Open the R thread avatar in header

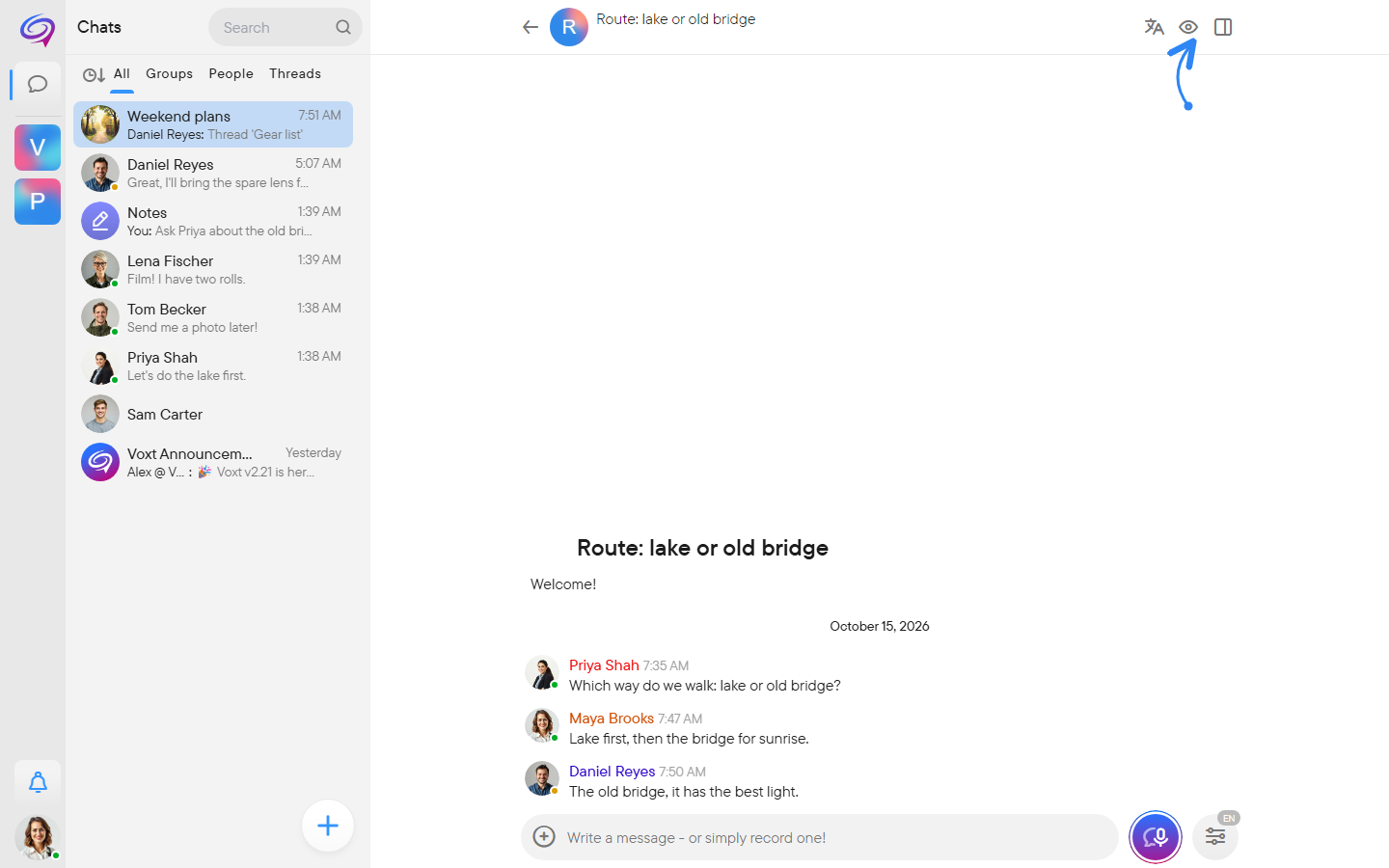click(569, 27)
